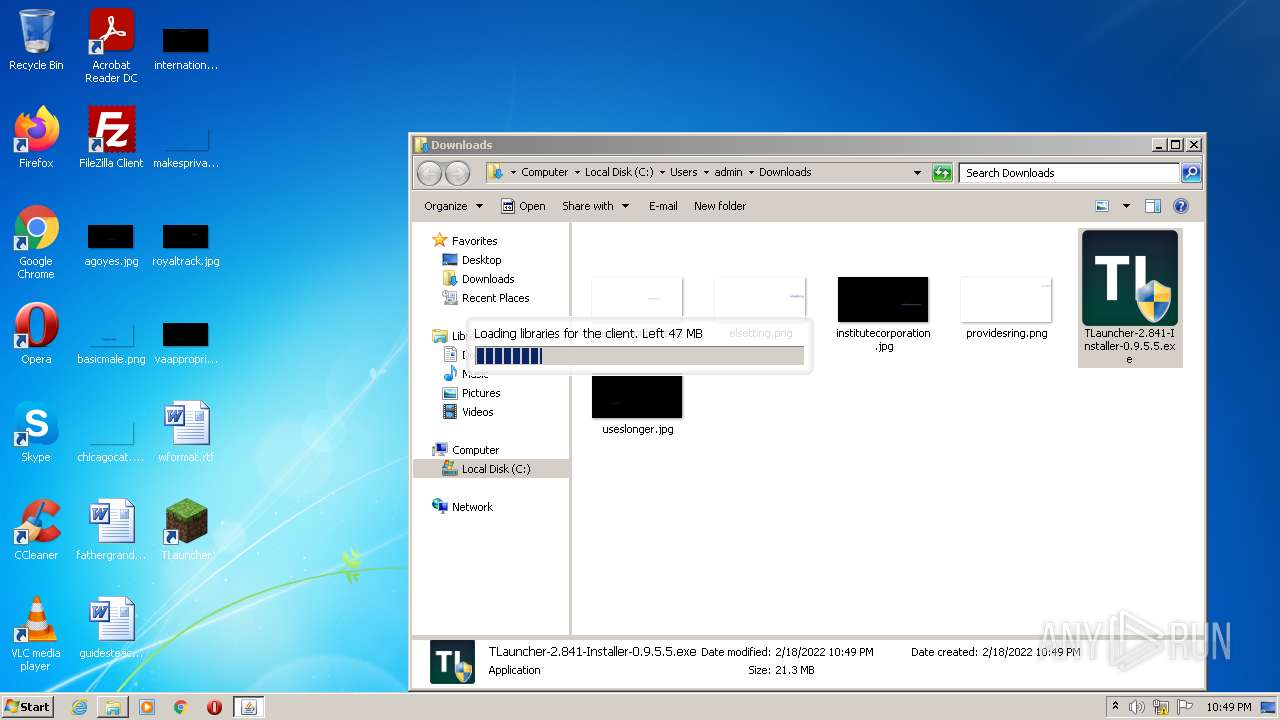Change view with the views icon
Viewport: 1280px width, 720px height.
pos(1102,206)
